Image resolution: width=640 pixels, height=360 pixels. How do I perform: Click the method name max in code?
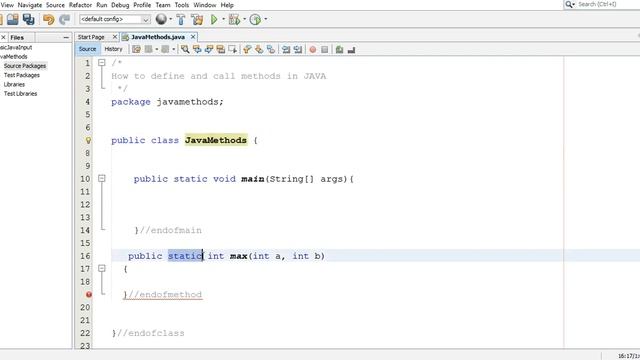(239, 256)
